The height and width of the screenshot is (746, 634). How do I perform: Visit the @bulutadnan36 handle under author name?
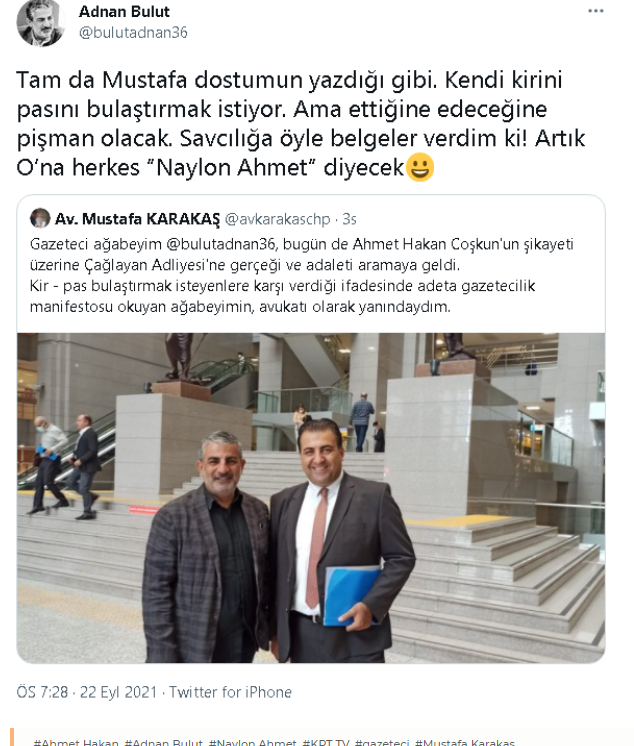133,32
